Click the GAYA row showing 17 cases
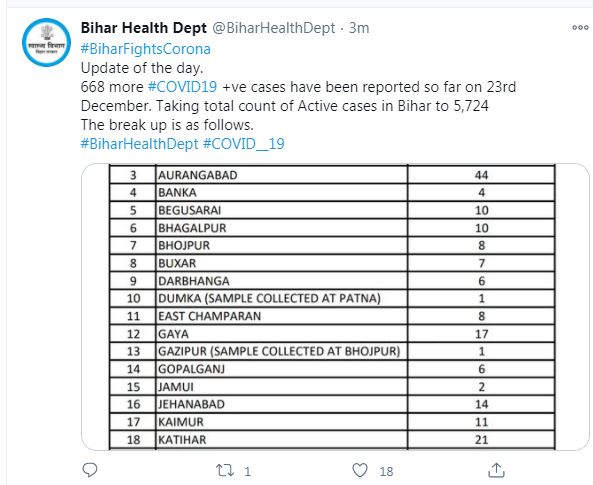 pyautogui.click(x=332, y=334)
